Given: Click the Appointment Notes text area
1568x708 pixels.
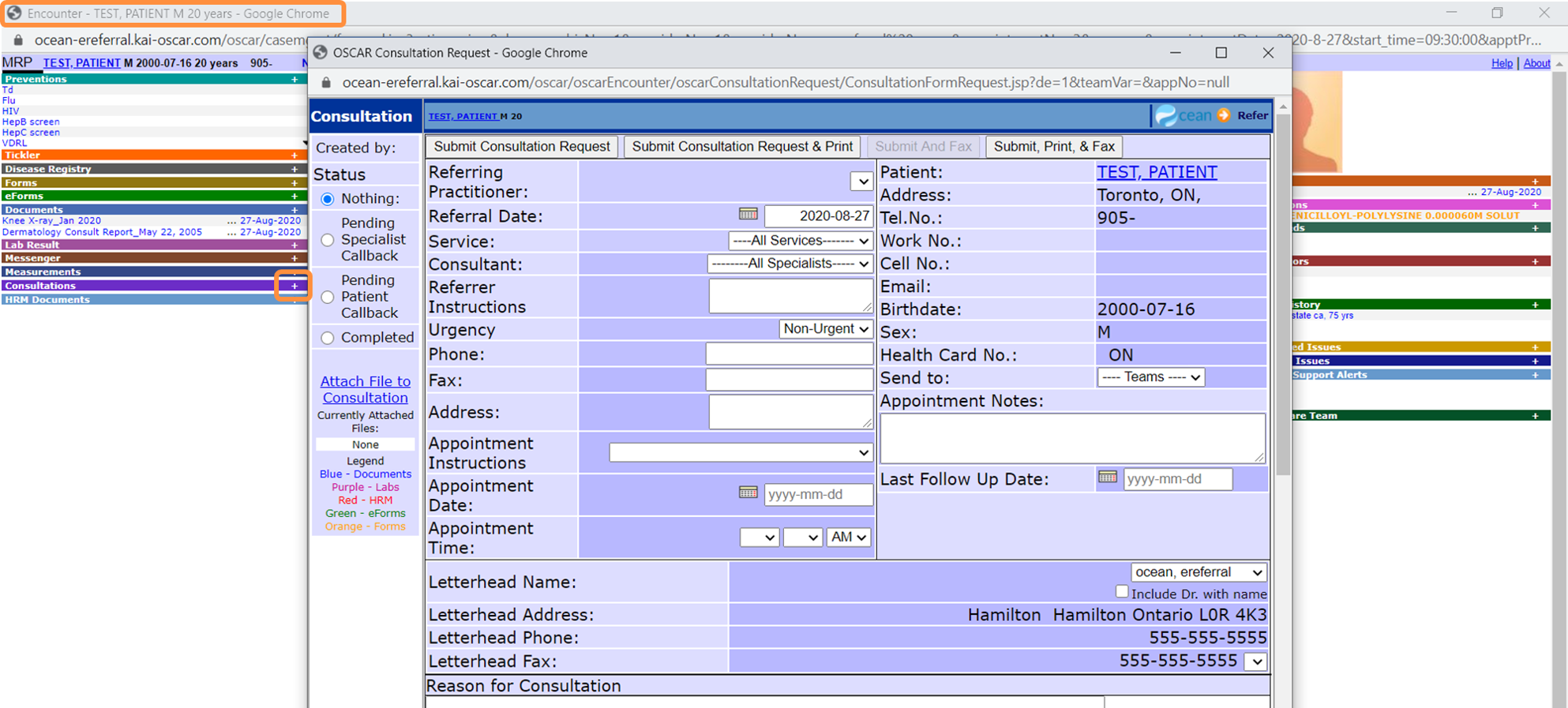Looking at the screenshot, I should 1072,437.
